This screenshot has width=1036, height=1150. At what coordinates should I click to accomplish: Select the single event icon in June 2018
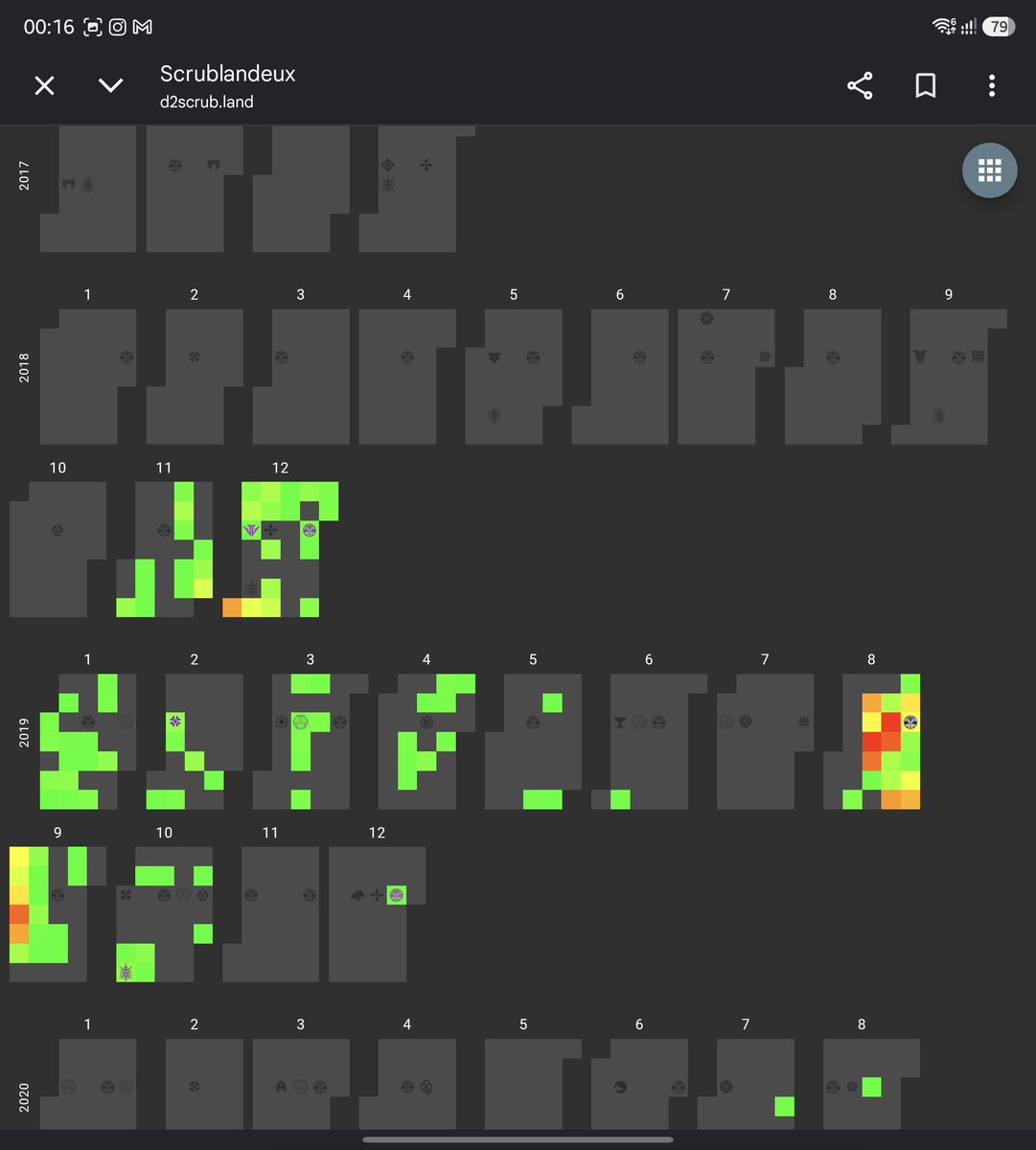(639, 356)
